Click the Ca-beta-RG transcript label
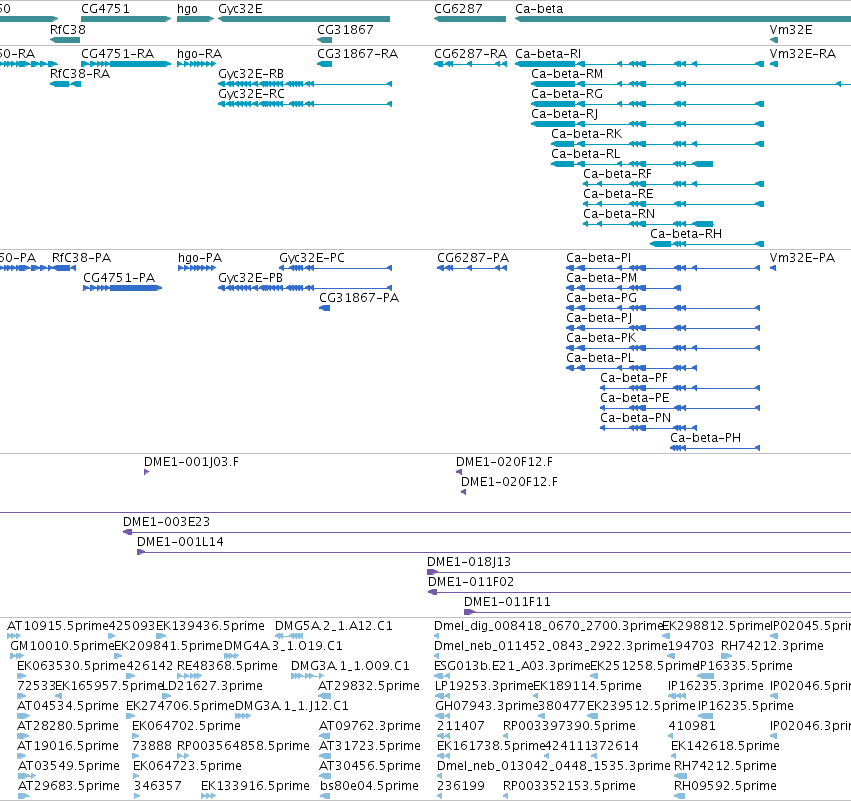 pos(567,94)
